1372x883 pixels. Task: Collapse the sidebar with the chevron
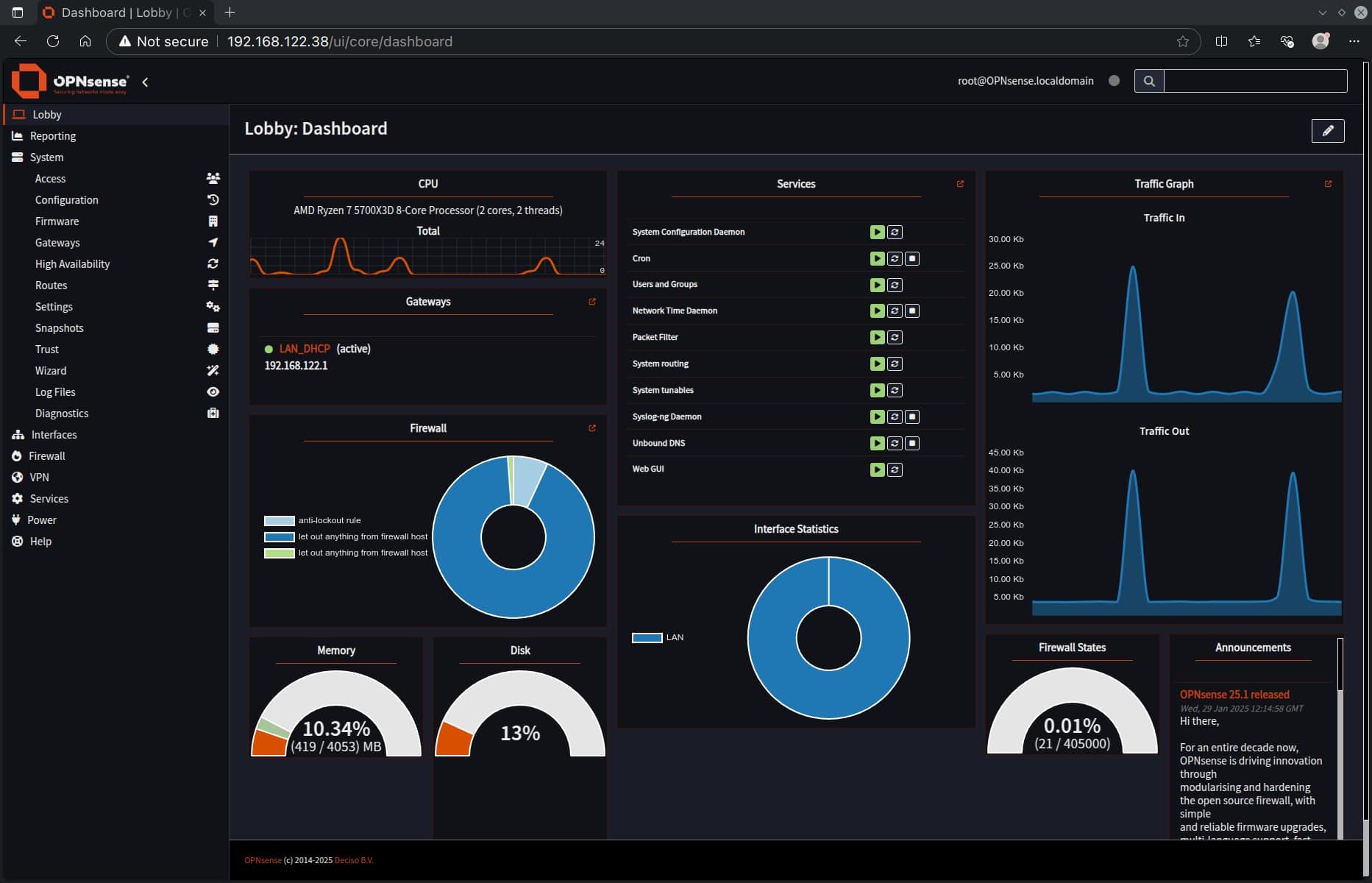145,82
